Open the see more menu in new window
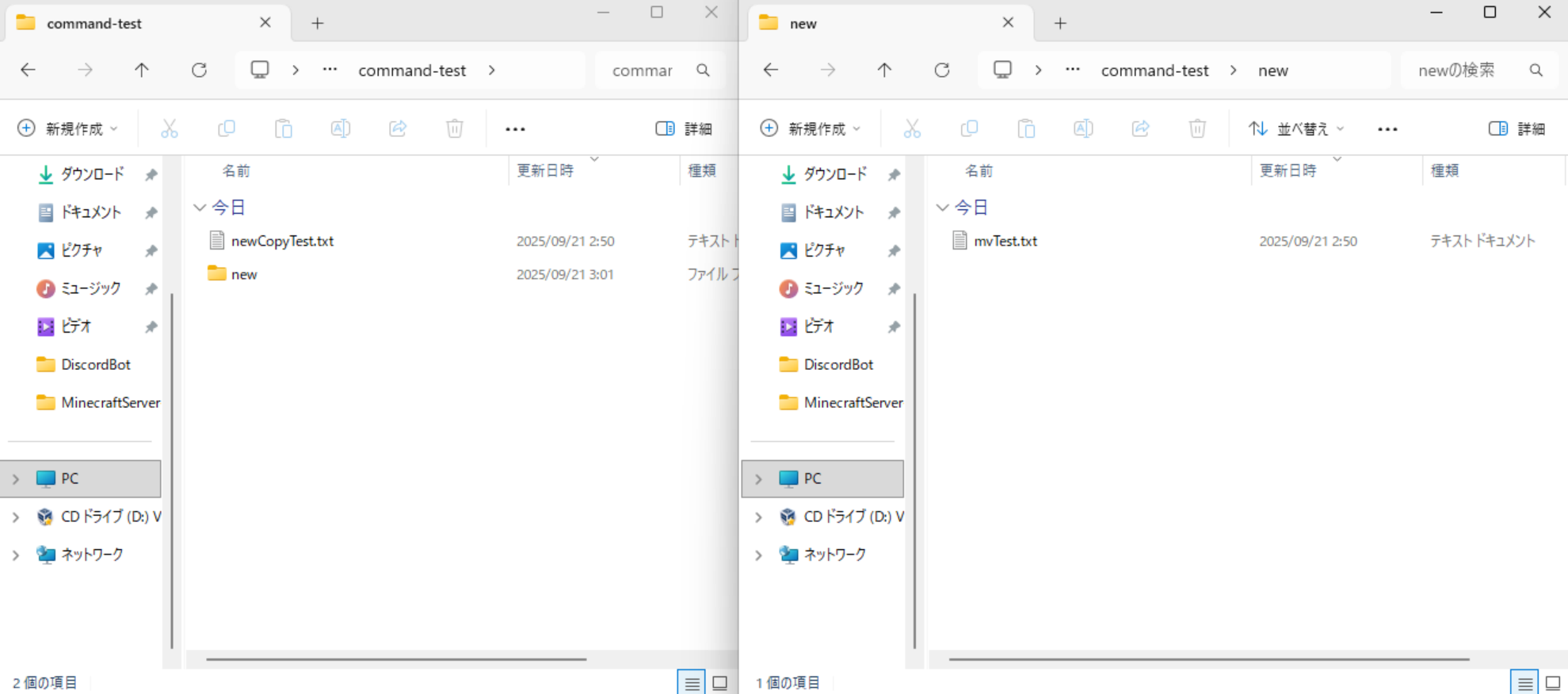This screenshot has width=1568, height=694. 1387,128
